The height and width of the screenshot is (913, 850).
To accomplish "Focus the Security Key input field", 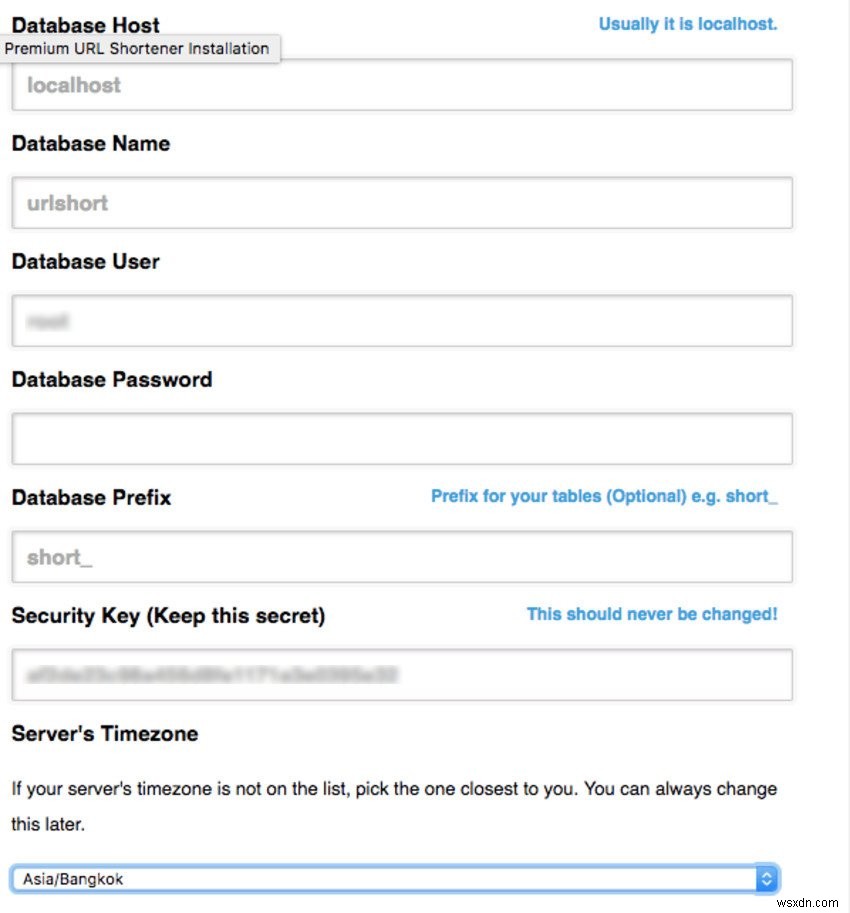I will click(402, 675).
